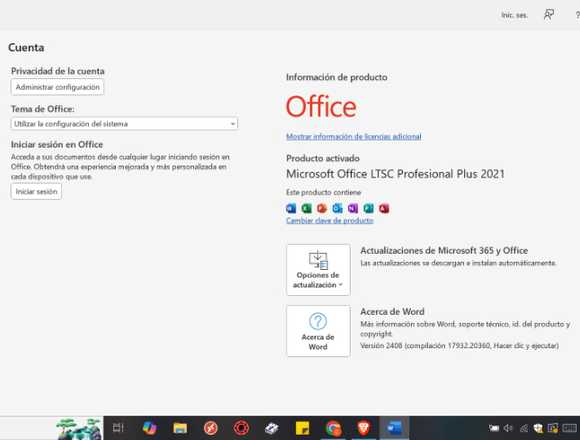Screen dimensions: 580x440
Task: Open the Acerca de Word info button
Action: tap(318, 331)
